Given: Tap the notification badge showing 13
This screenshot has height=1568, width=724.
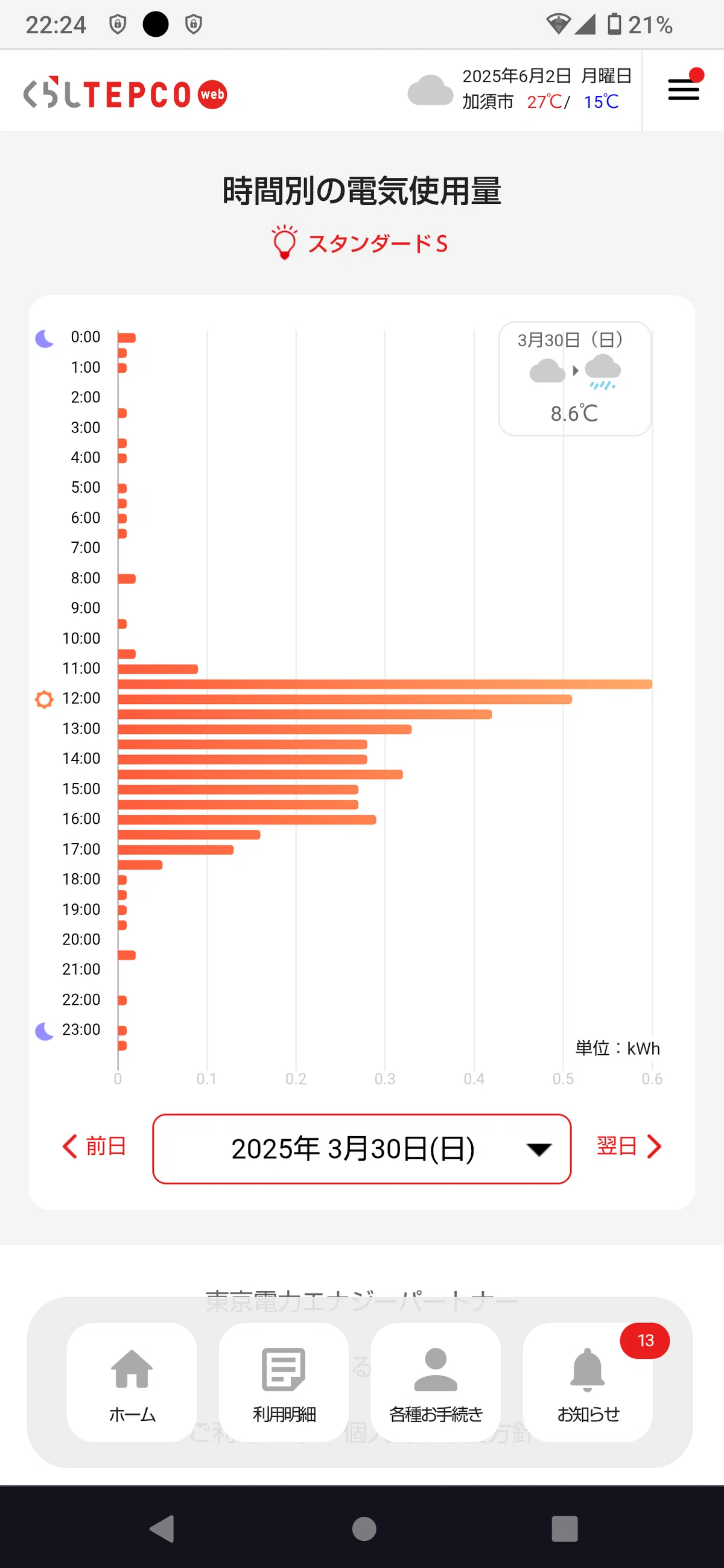Looking at the screenshot, I should pyautogui.click(x=645, y=1341).
